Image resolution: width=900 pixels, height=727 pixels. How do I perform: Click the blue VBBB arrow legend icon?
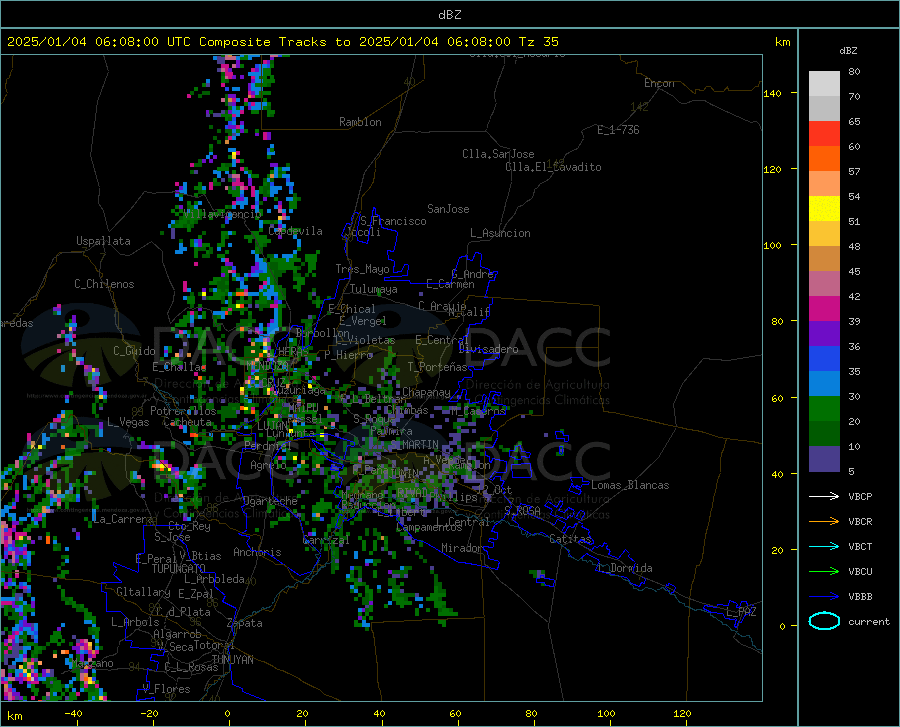click(x=824, y=597)
